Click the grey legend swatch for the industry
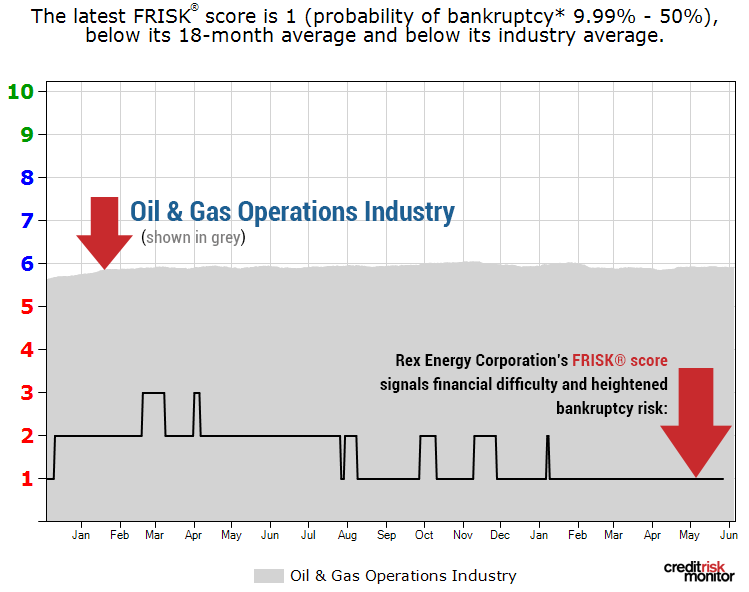 point(268,576)
